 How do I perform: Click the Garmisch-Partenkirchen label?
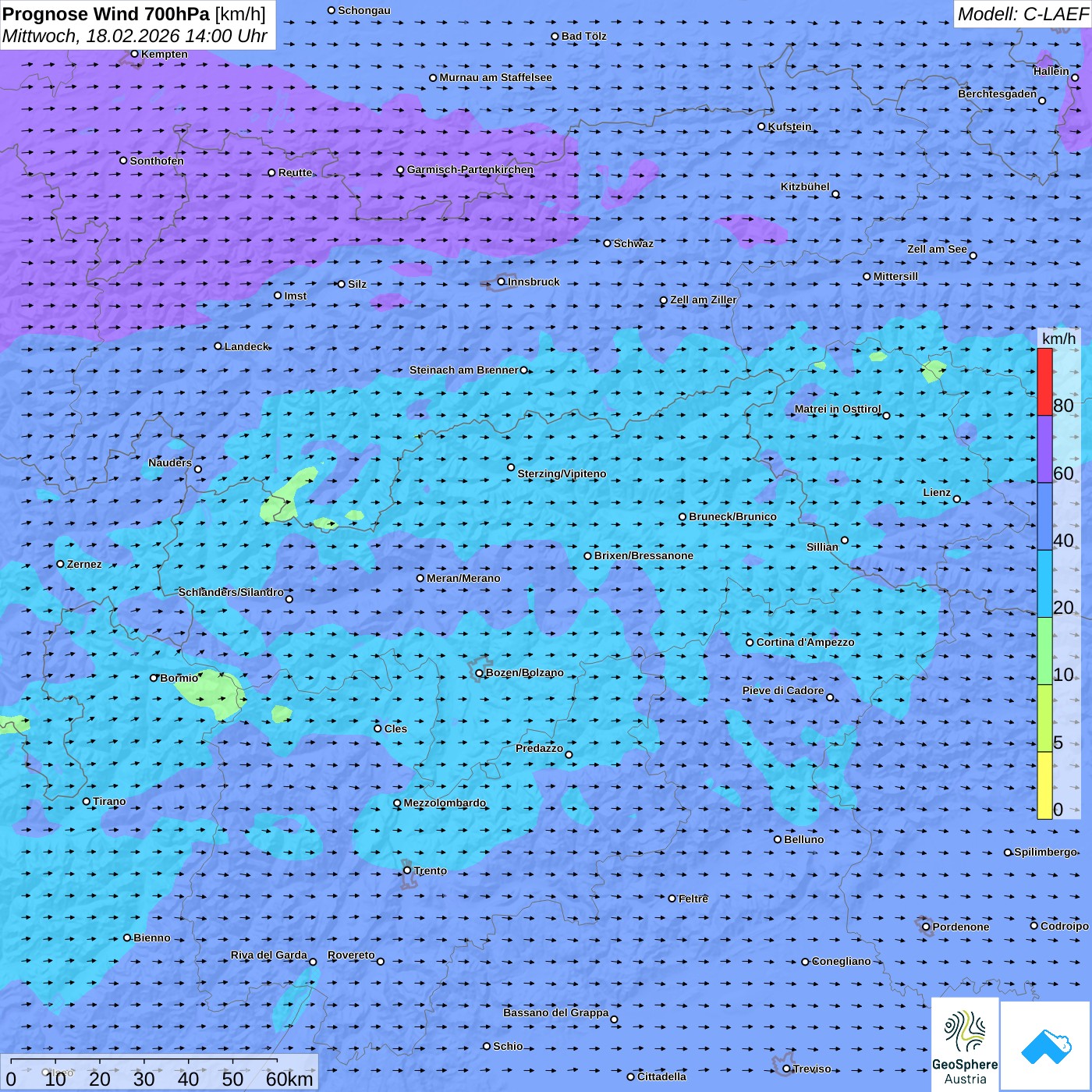click(x=470, y=169)
